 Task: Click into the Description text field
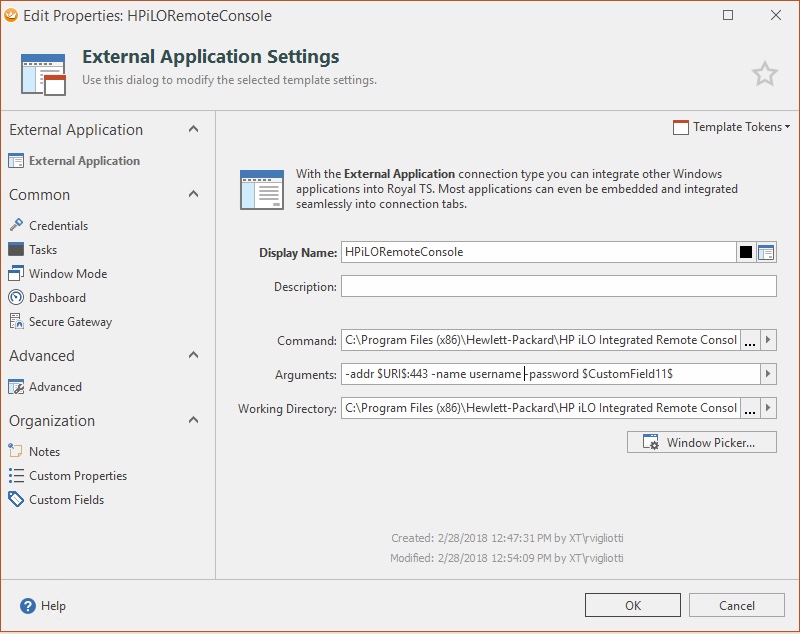pos(558,287)
